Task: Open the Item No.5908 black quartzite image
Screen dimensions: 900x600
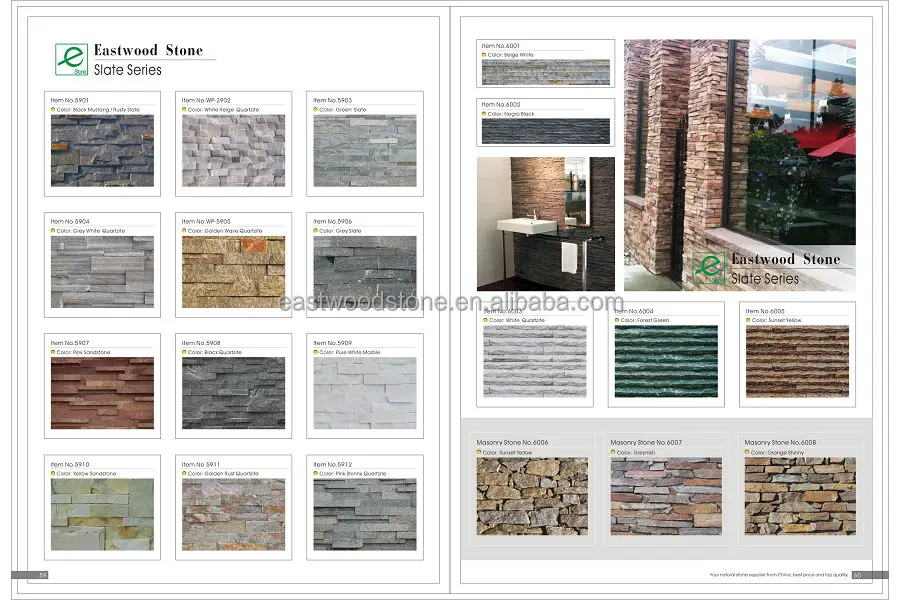Action: point(234,393)
